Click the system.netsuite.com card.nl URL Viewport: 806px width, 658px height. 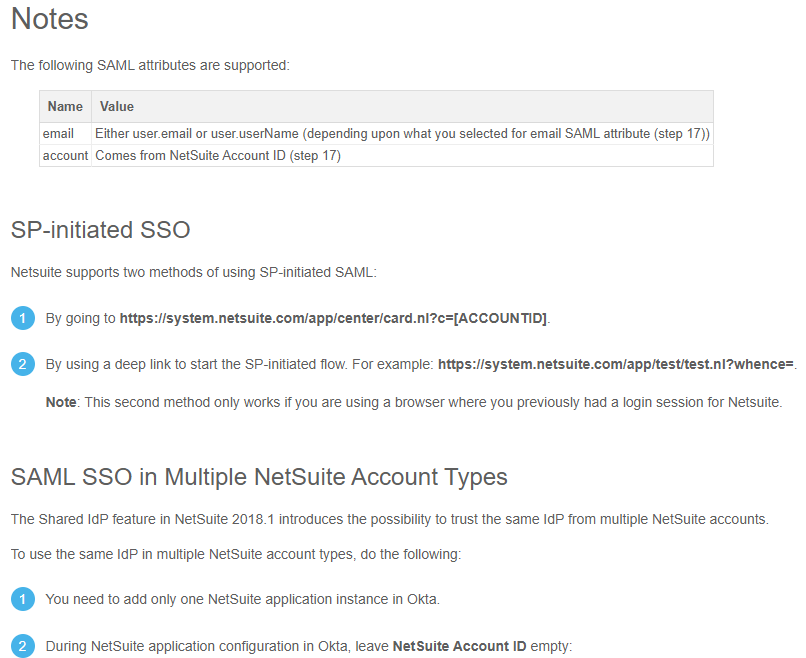point(333,319)
